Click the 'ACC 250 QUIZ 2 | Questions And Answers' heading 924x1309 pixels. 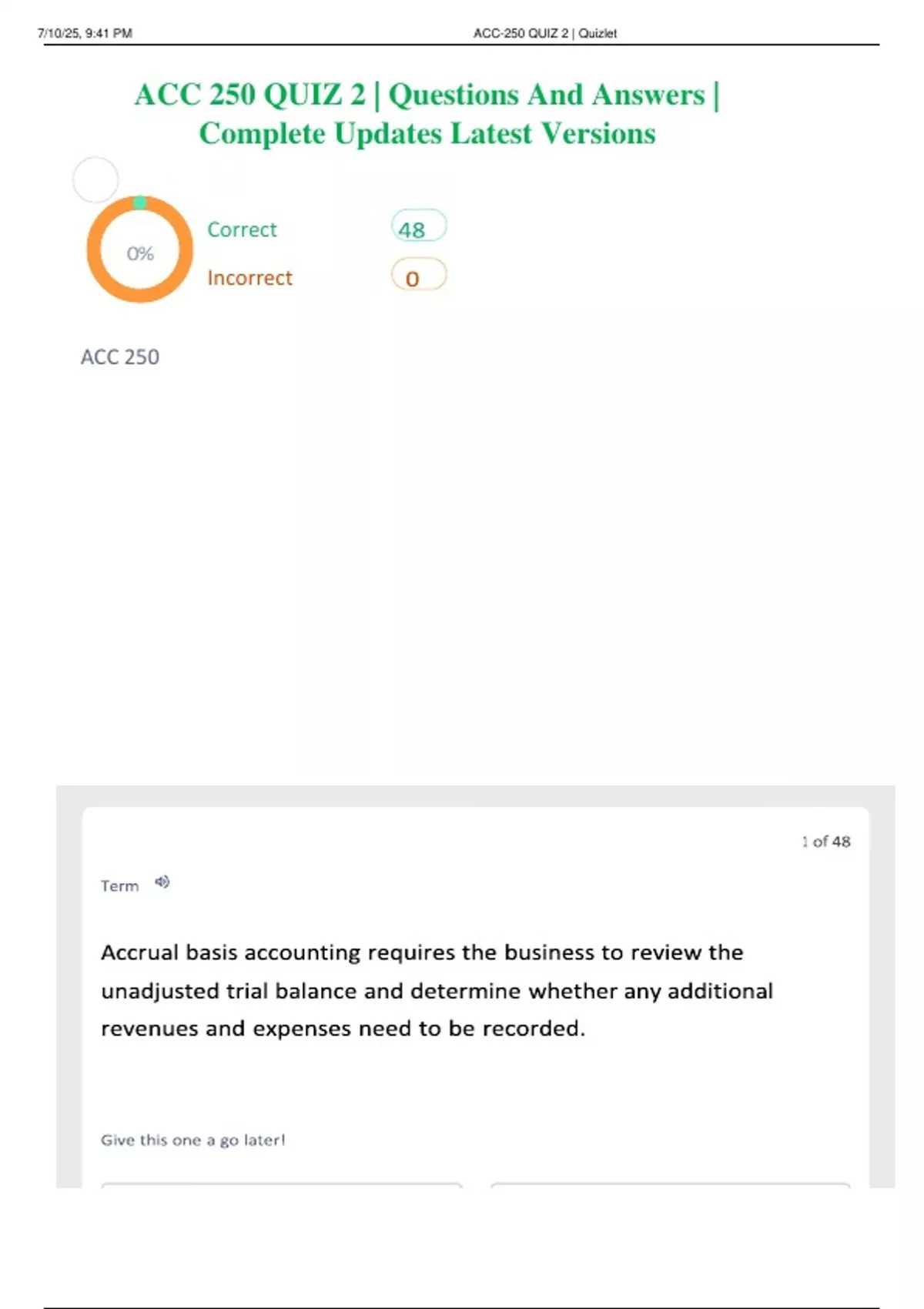point(427,95)
